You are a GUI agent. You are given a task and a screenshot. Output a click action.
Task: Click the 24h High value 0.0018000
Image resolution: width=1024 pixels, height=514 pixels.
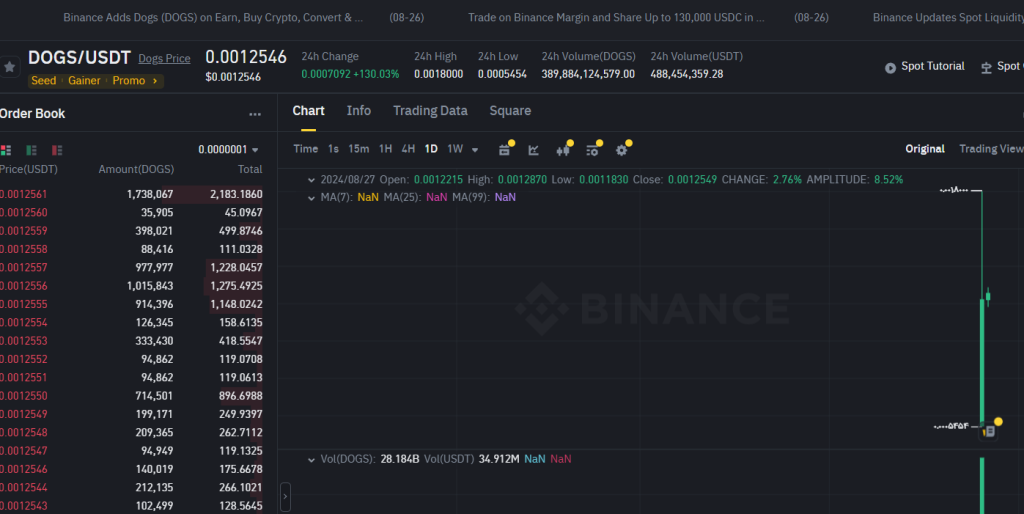(x=438, y=74)
